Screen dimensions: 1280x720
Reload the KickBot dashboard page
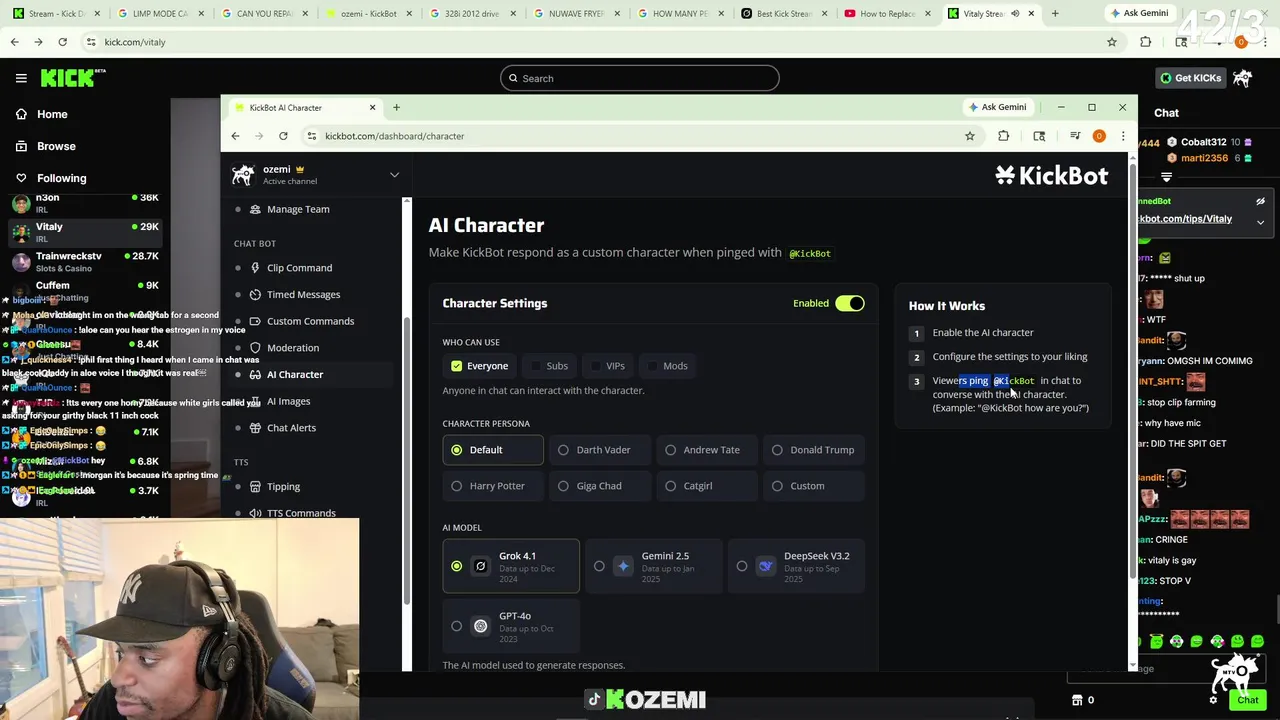click(x=283, y=136)
